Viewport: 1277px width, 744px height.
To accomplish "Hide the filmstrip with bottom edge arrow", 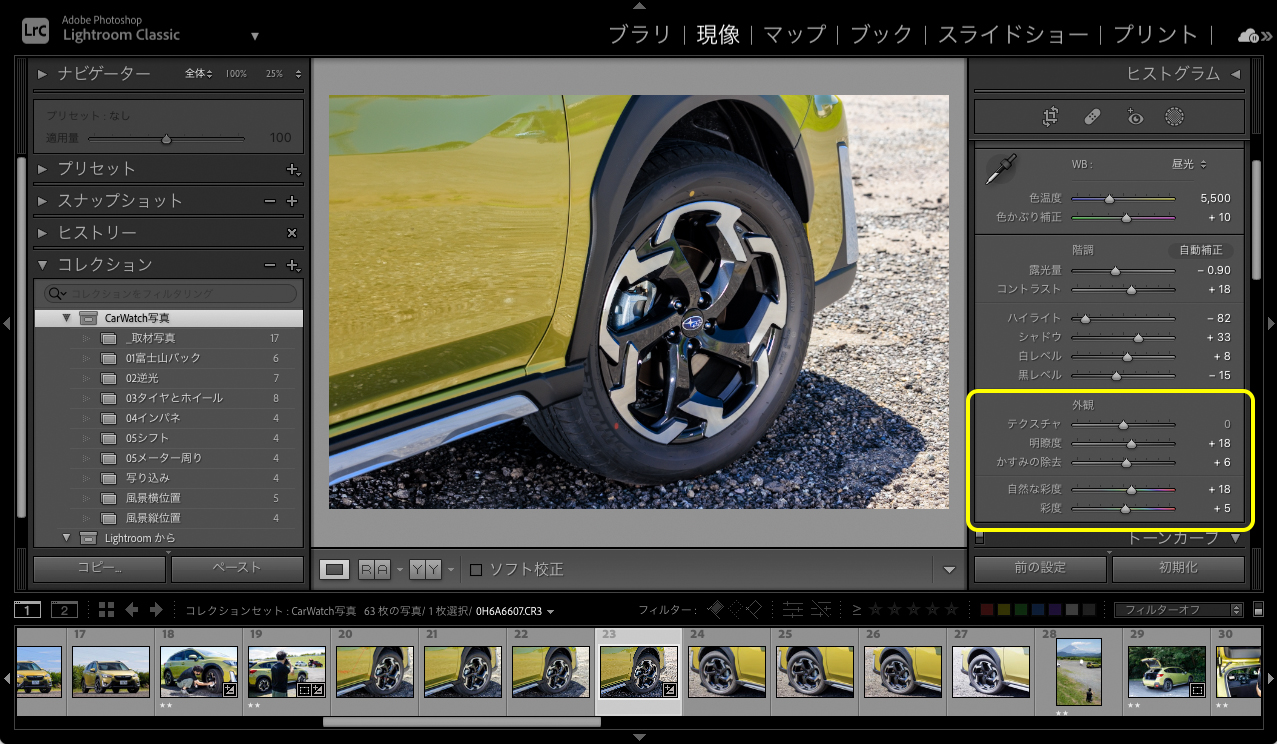I will (639, 738).
